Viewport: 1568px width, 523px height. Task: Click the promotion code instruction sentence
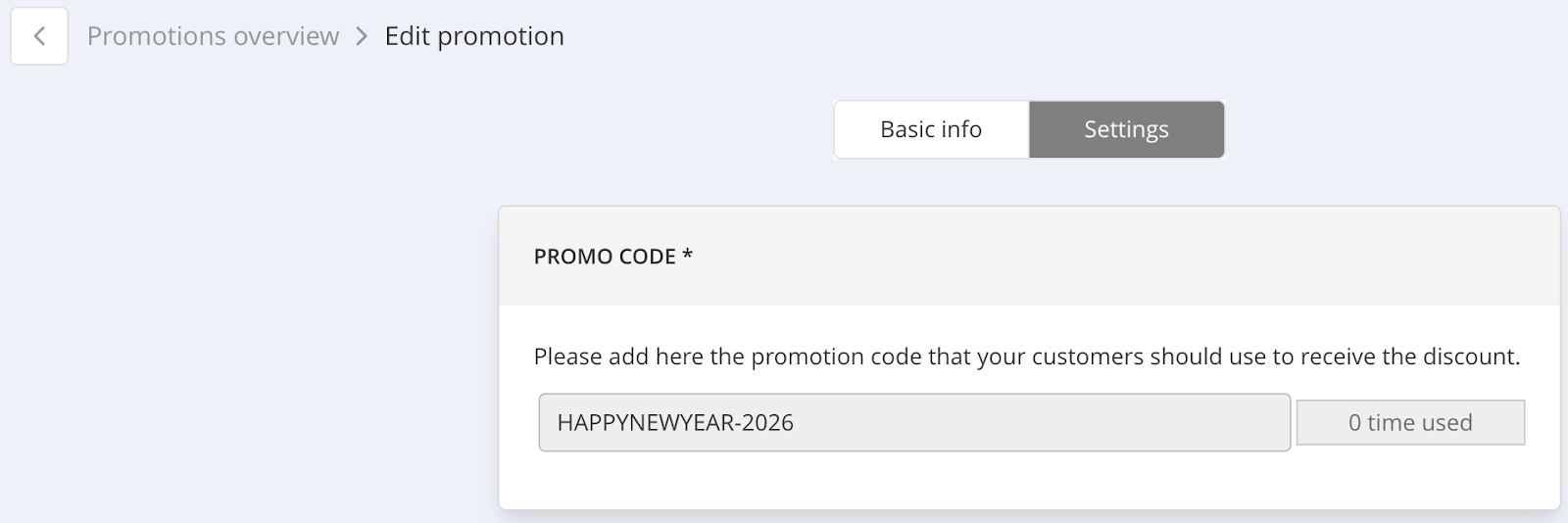pyautogui.click(x=1026, y=357)
